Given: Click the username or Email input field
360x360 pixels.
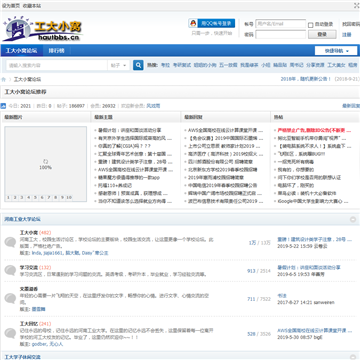Looking at the screenshot, I should 281,24.
